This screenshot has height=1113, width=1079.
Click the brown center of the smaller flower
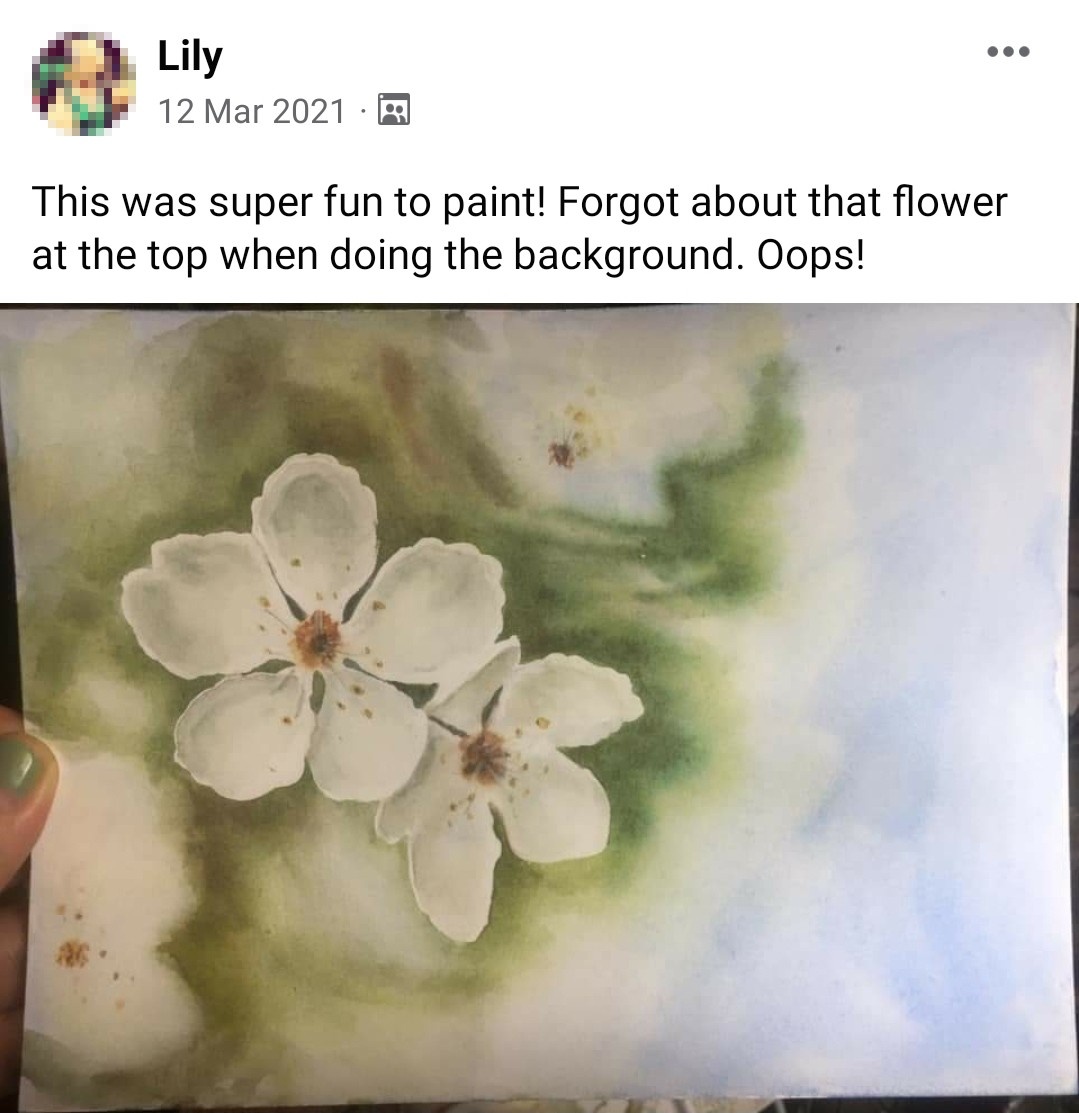point(483,757)
